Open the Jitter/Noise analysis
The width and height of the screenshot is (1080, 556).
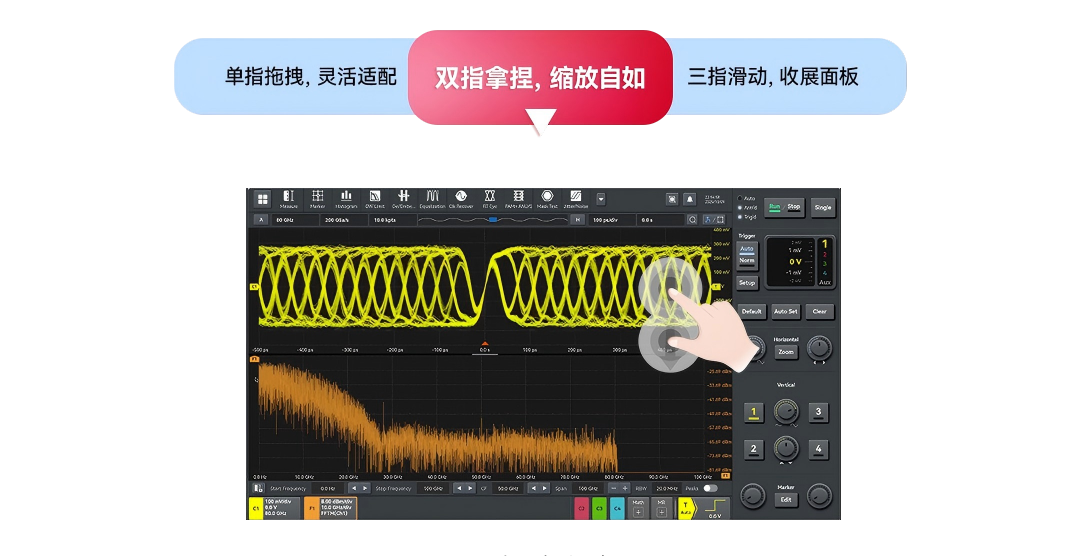(576, 199)
